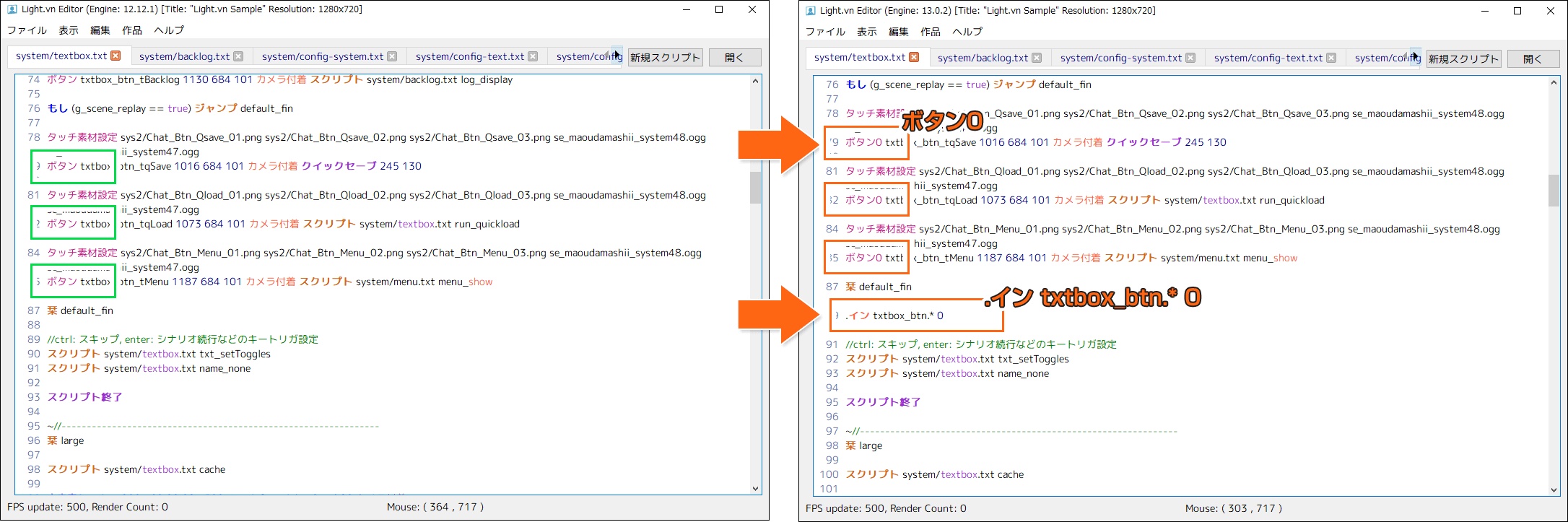The width and height of the screenshot is (1568, 522).
Task: Open 作品 menu in left window
Action: pyautogui.click(x=132, y=30)
